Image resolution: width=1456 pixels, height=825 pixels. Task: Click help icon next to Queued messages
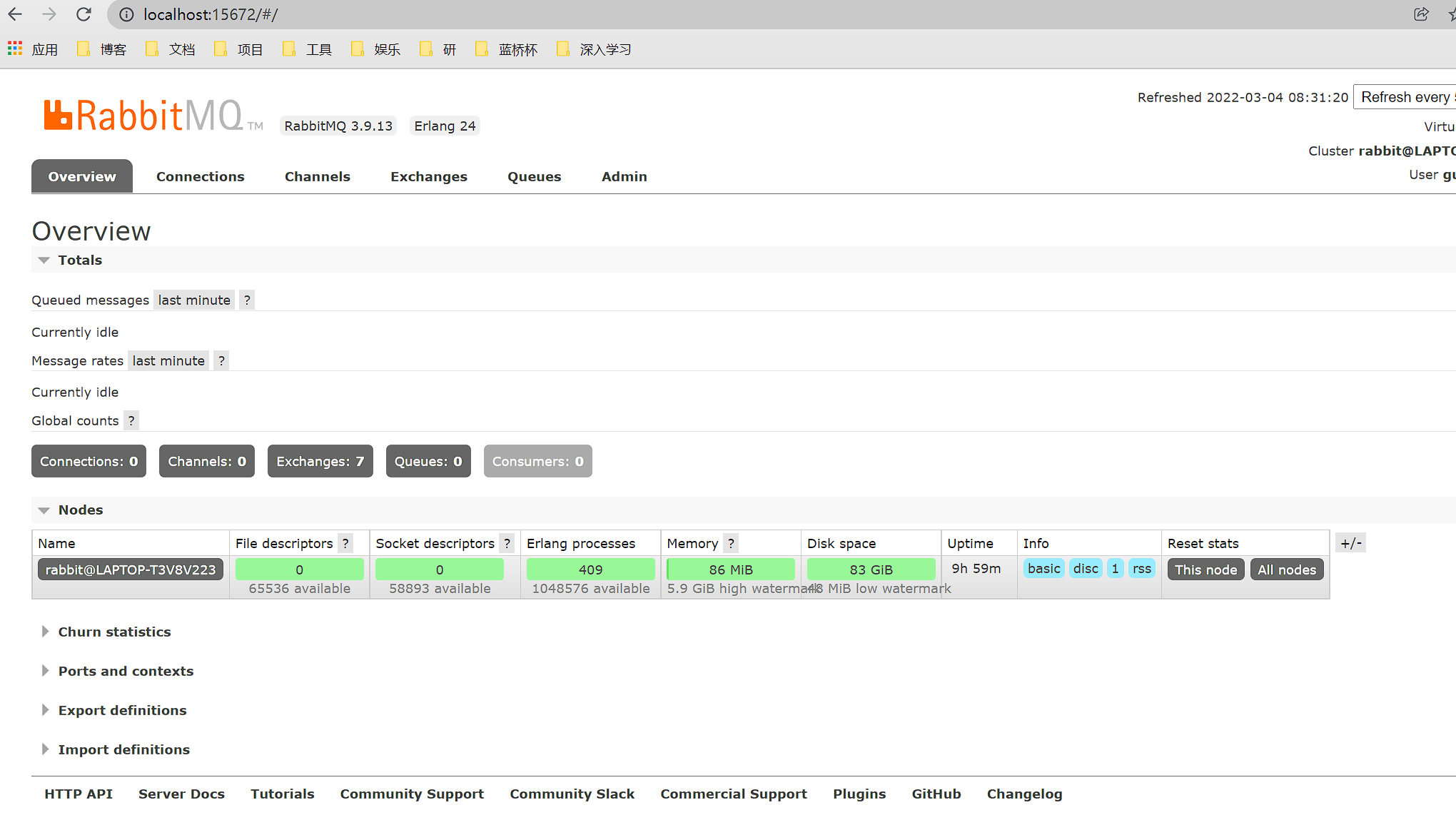[x=247, y=300]
